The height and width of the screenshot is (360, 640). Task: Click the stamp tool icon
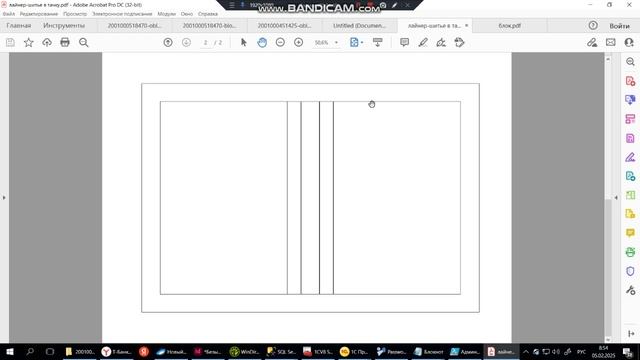point(460,42)
